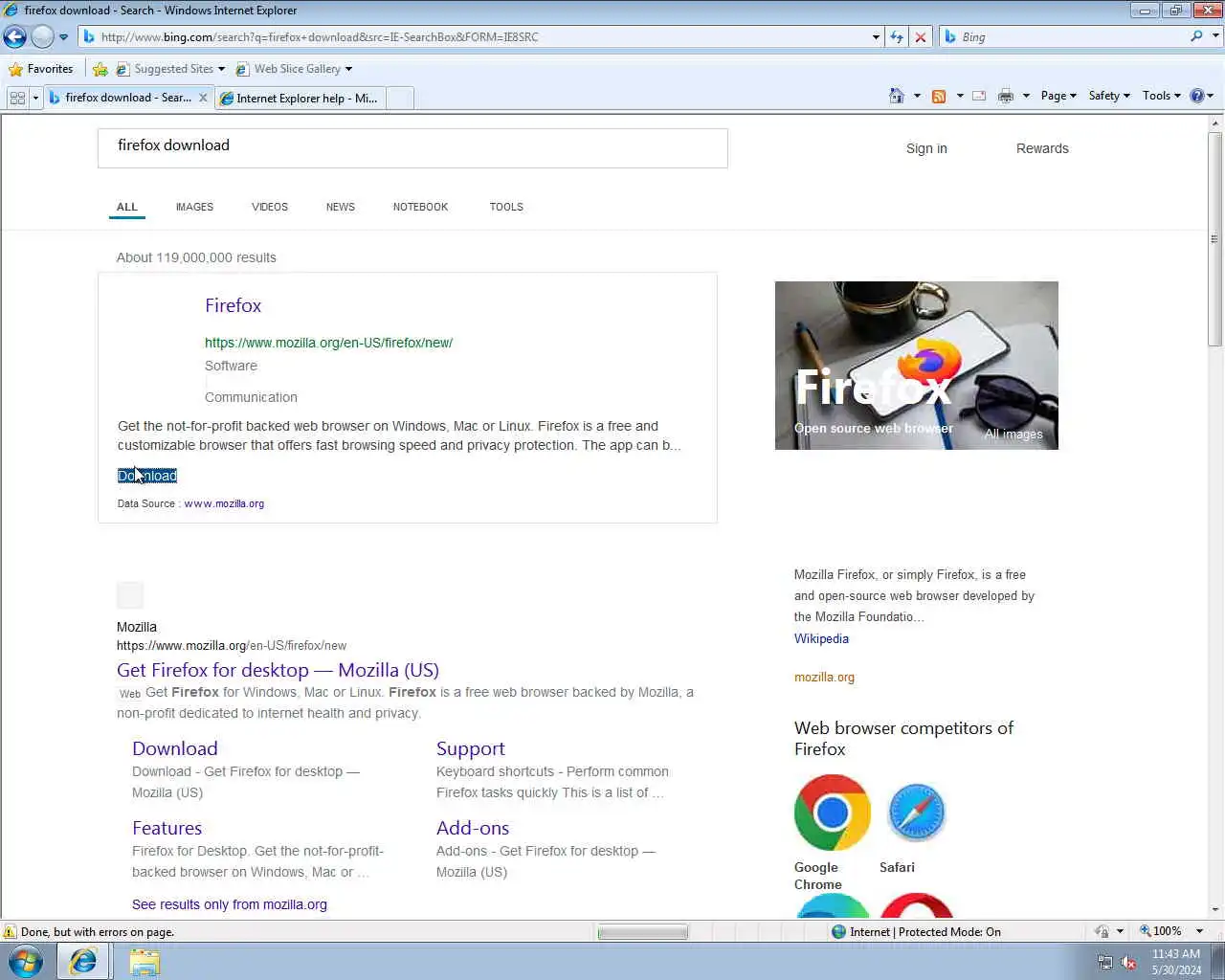Open the tab list dropdown arrow

[x=35, y=98]
